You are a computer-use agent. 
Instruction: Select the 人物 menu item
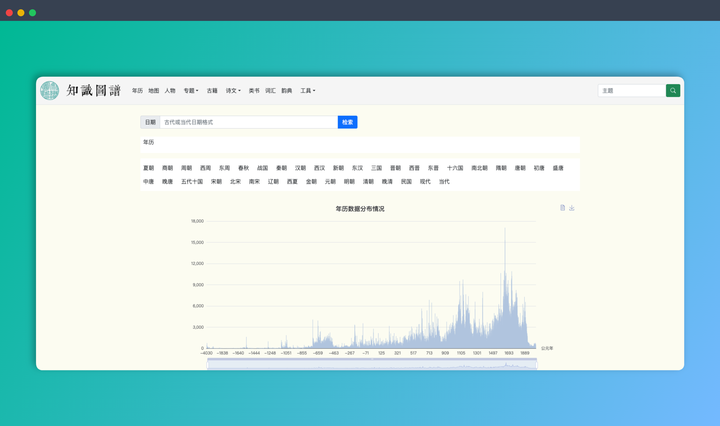[x=170, y=91]
